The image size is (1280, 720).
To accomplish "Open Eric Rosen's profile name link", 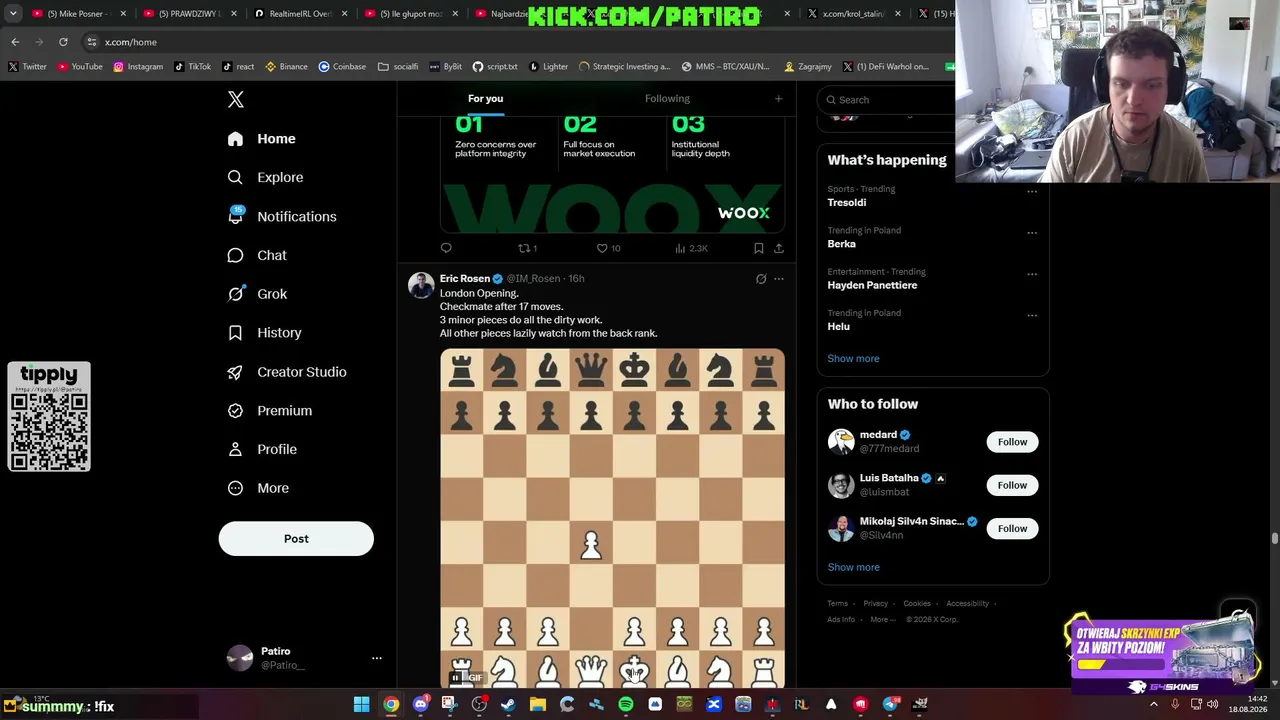I will pos(465,278).
